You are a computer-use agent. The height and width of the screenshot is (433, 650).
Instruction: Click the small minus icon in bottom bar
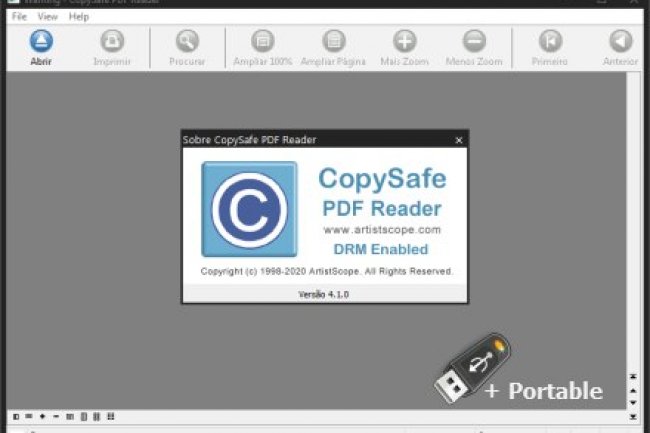(x=56, y=416)
